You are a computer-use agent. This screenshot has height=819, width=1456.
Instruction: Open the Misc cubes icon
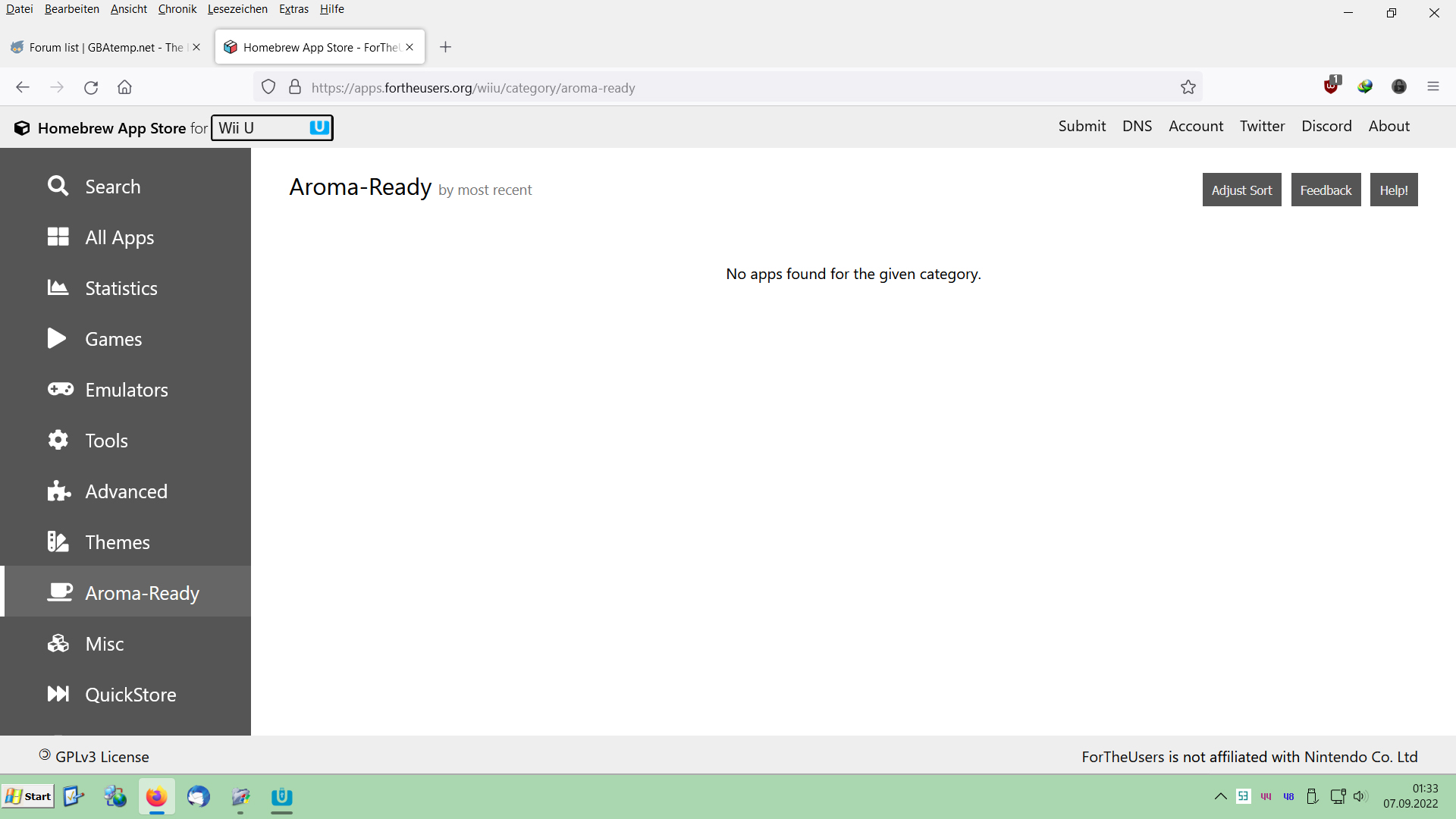tap(58, 643)
